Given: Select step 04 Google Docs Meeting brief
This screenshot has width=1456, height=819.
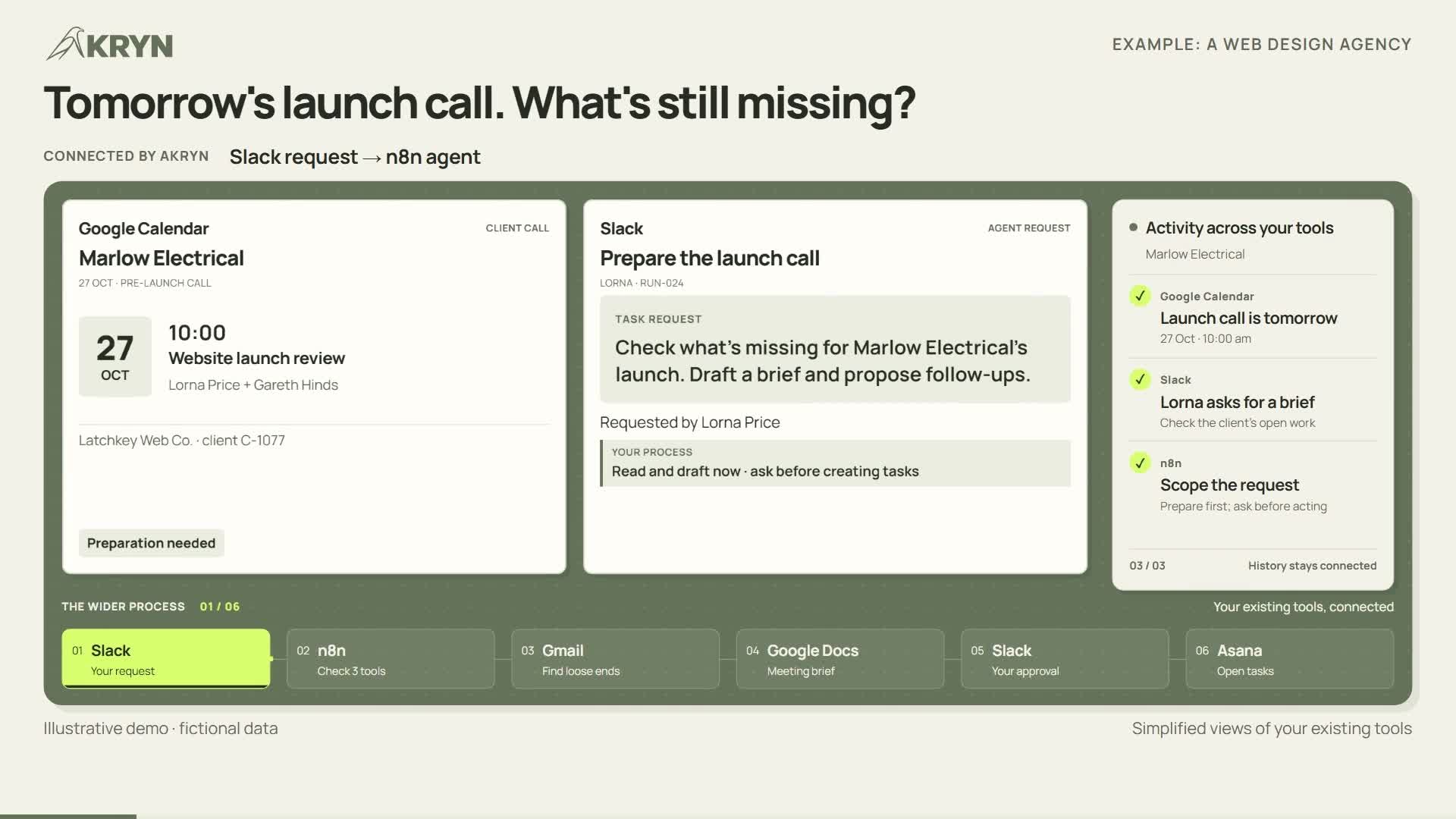Looking at the screenshot, I should [x=840, y=659].
